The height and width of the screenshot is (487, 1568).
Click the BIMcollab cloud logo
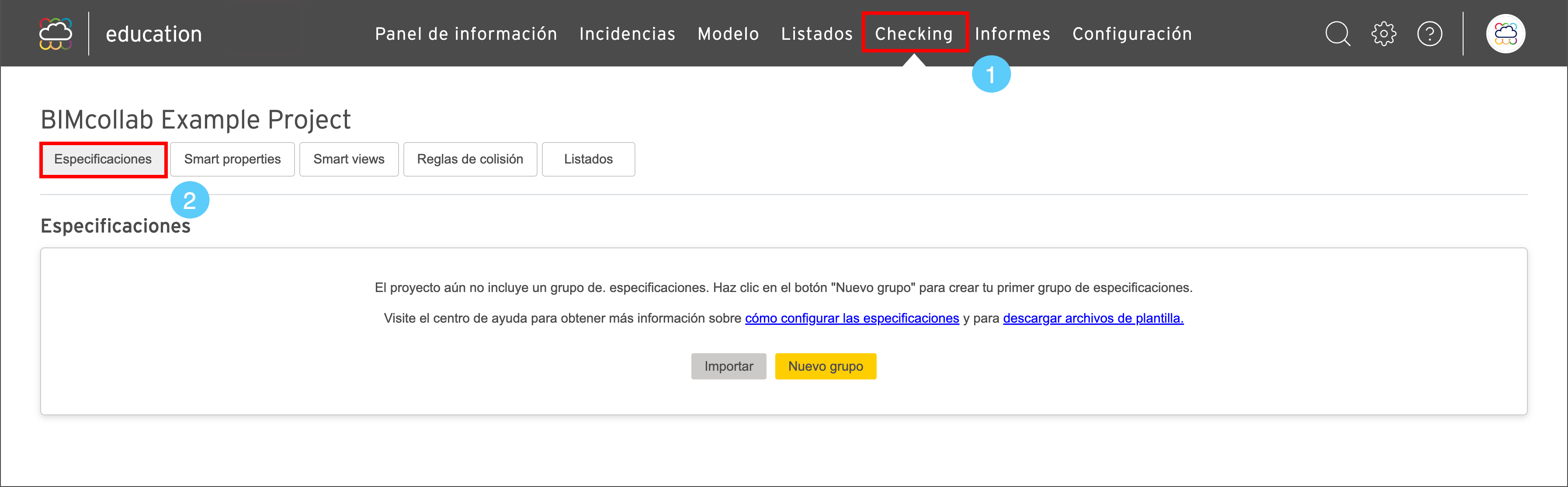pyautogui.click(x=56, y=34)
